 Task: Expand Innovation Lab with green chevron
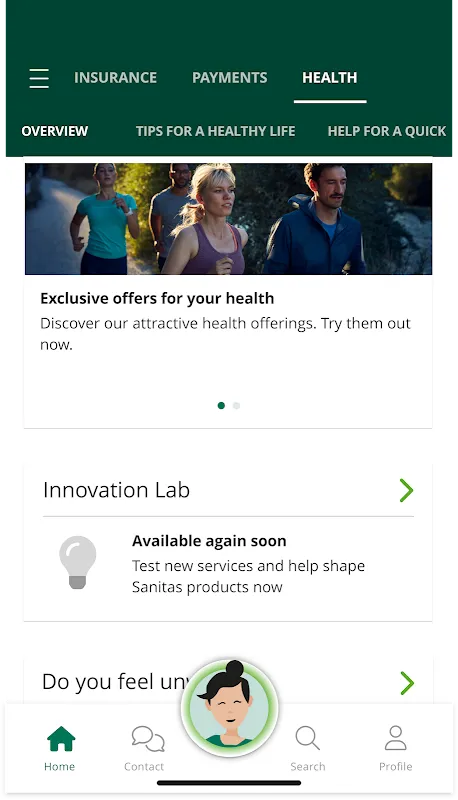point(406,490)
